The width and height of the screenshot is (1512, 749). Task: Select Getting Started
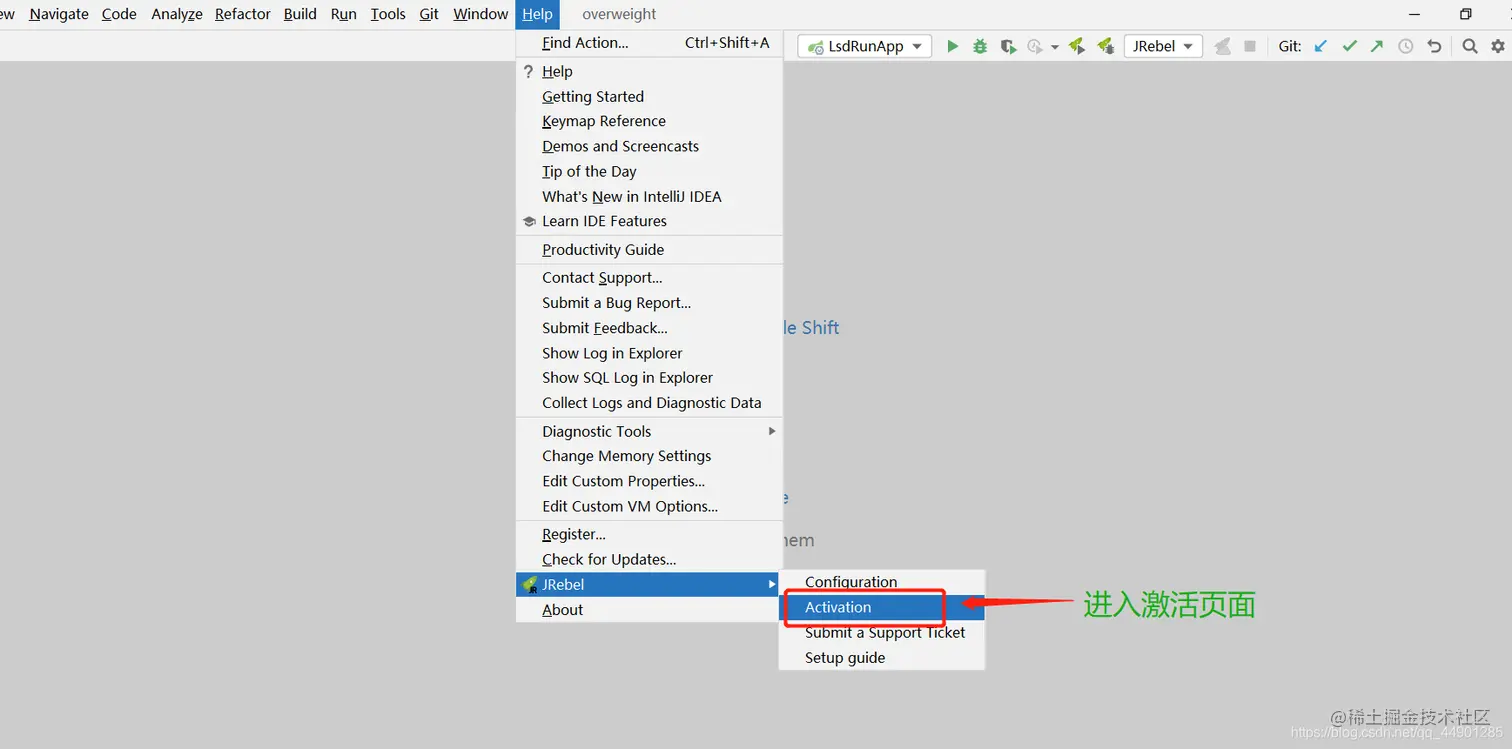[648, 96]
